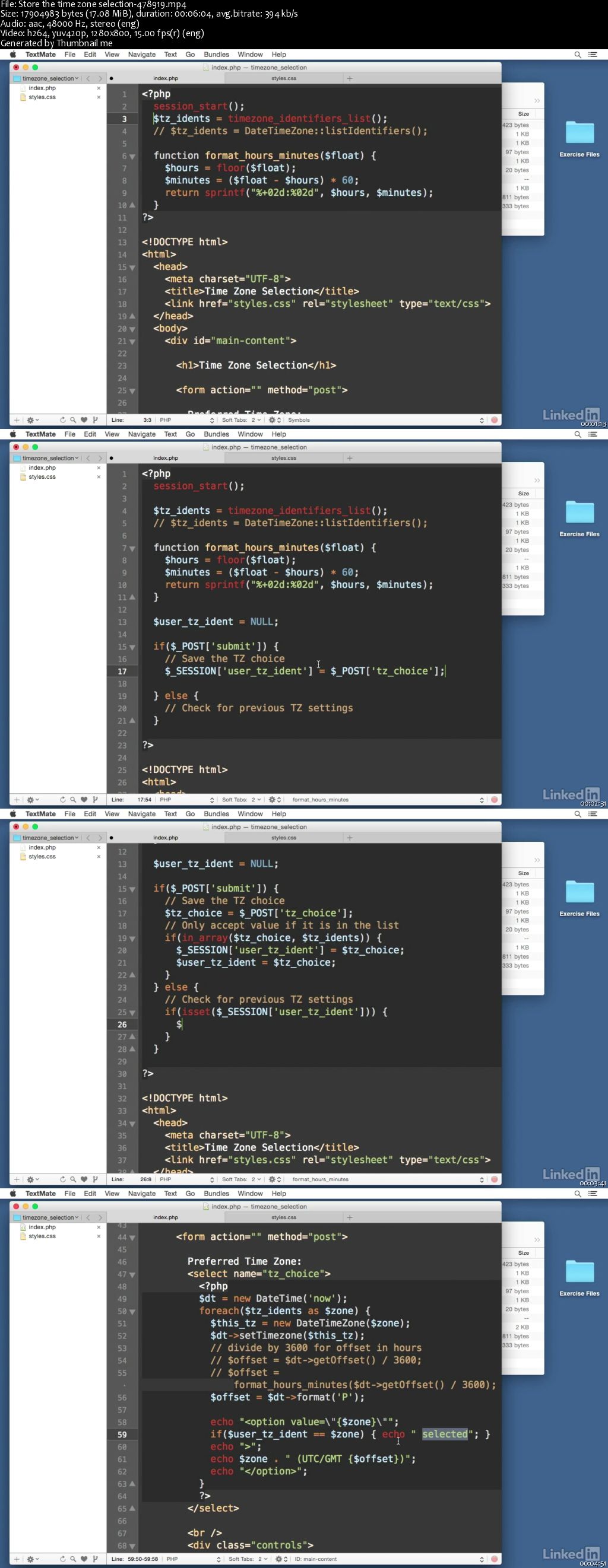Select styles.css in the 00:02:31 file browser
Image resolution: width=608 pixels, height=1568 pixels.
pyautogui.click(x=42, y=477)
